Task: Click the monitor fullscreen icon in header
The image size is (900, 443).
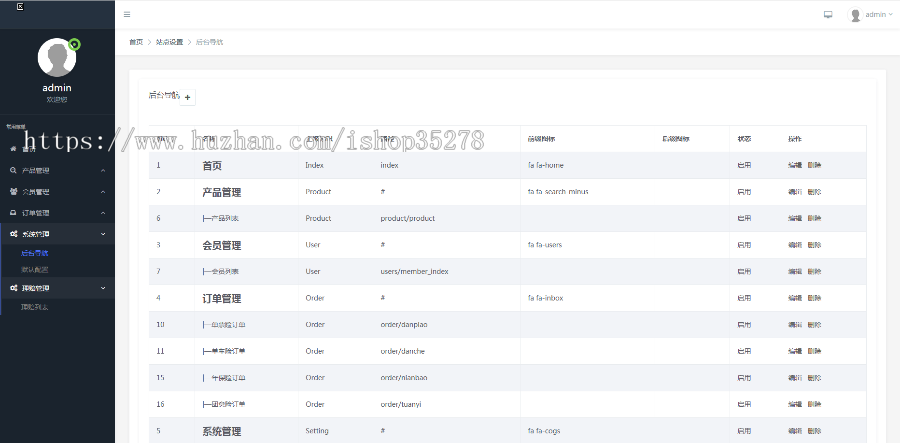Action: (x=828, y=15)
